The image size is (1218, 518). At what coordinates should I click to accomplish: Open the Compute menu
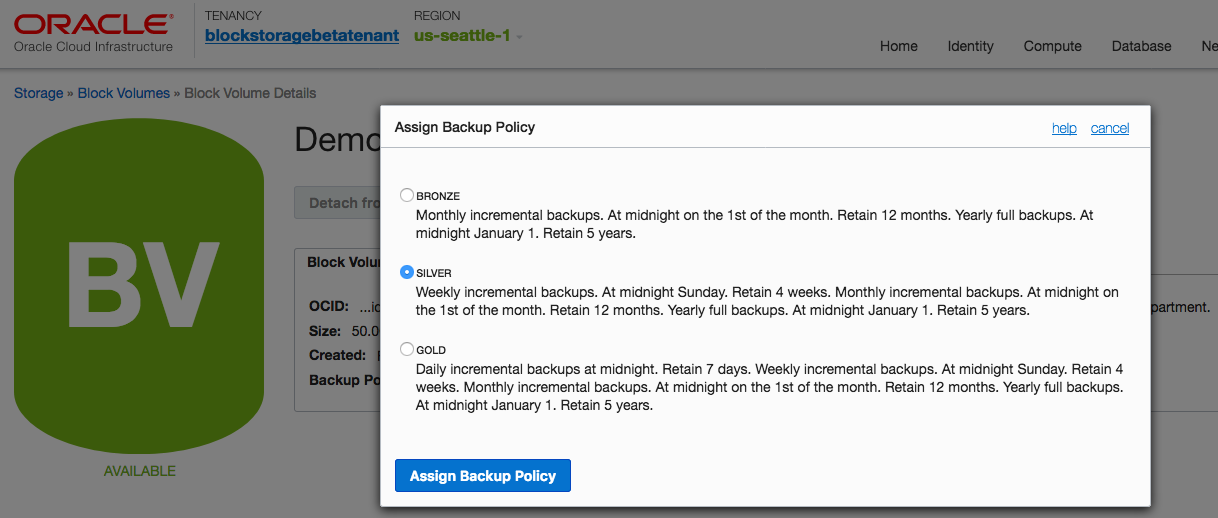click(1052, 46)
